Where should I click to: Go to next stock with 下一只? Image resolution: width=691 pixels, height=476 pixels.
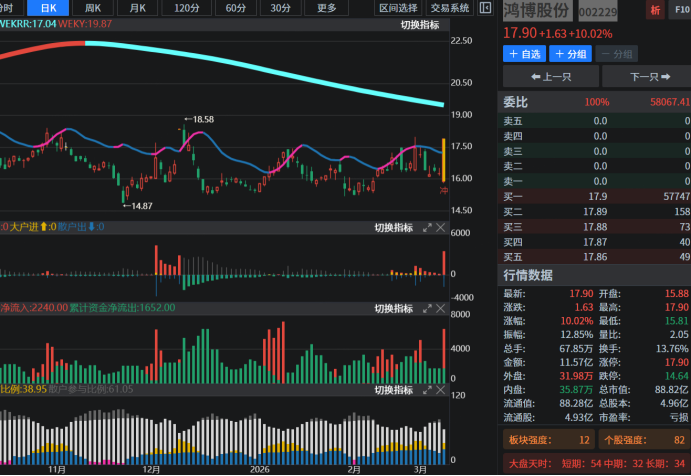click(649, 77)
